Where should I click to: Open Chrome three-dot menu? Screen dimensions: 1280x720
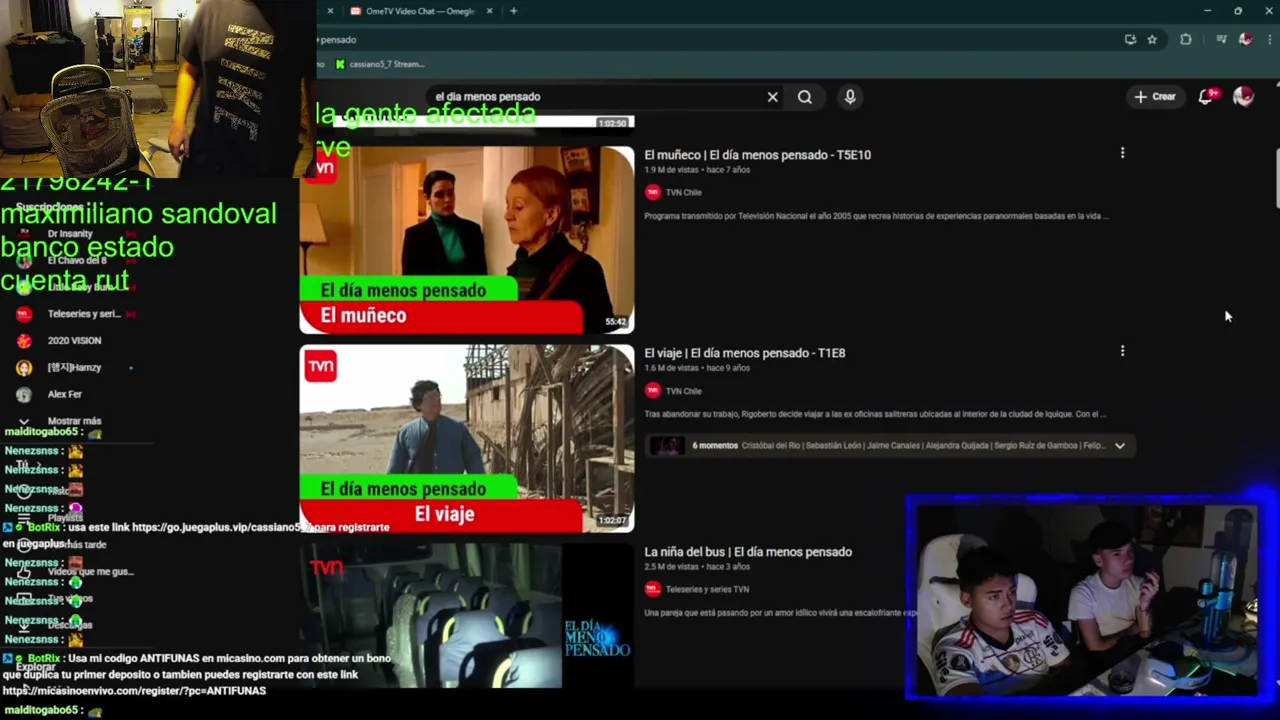(1269, 40)
